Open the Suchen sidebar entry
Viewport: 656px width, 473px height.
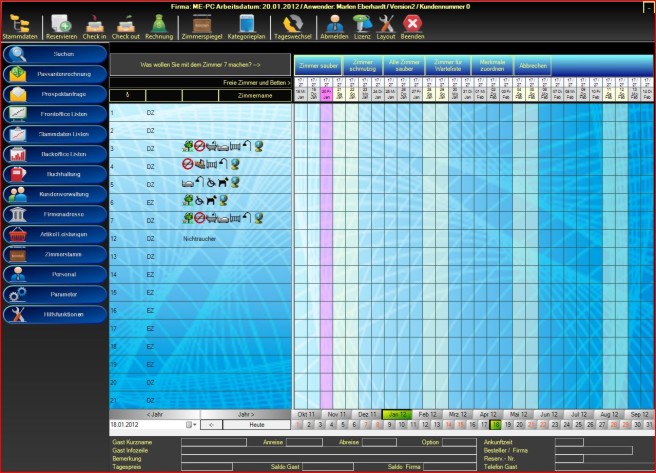[55, 54]
